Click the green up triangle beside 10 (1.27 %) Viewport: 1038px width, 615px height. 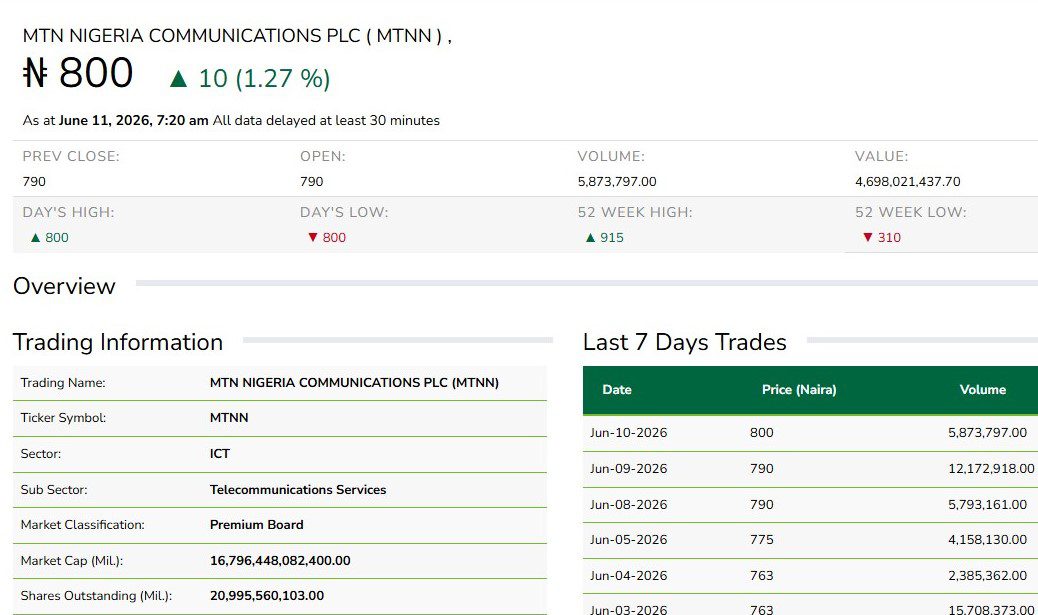click(178, 79)
